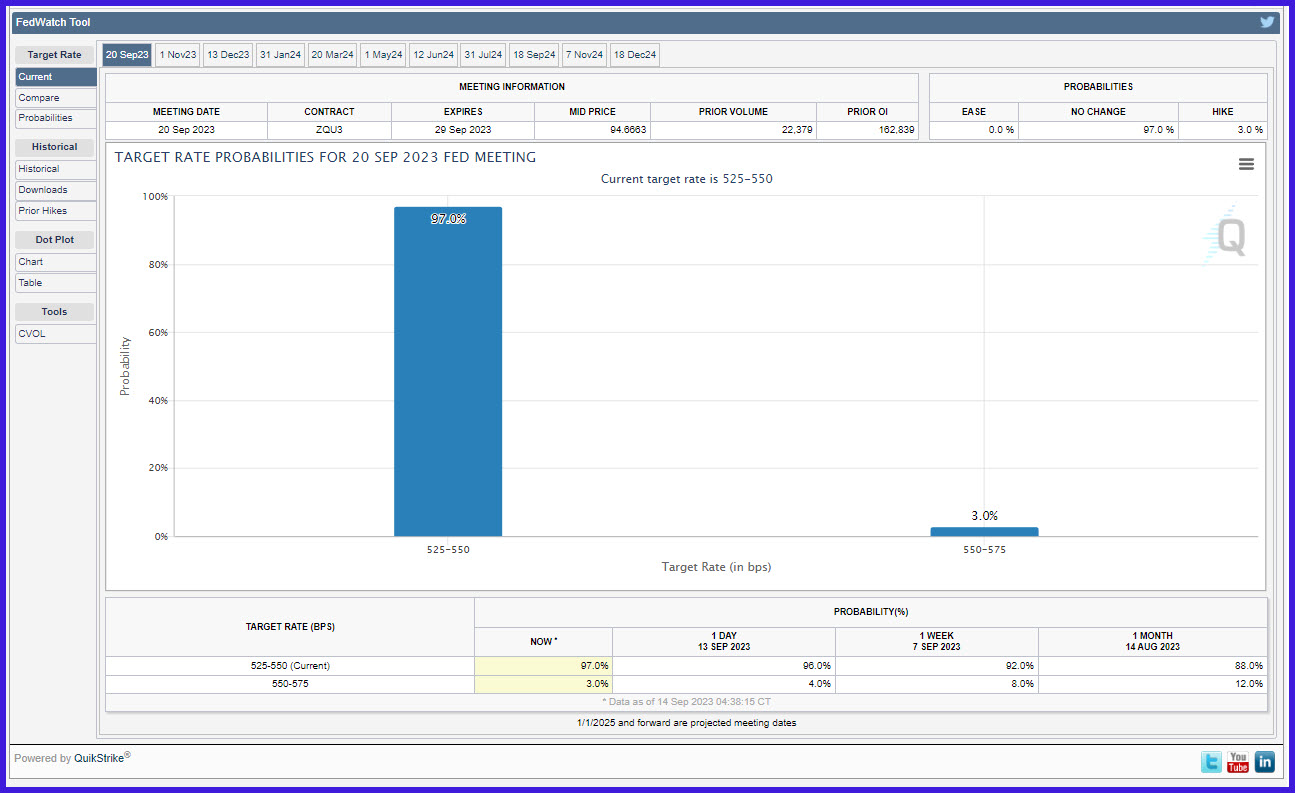Click the small 550-575 probability bar
The height and width of the screenshot is (793, 1295).
coord(984,531)
